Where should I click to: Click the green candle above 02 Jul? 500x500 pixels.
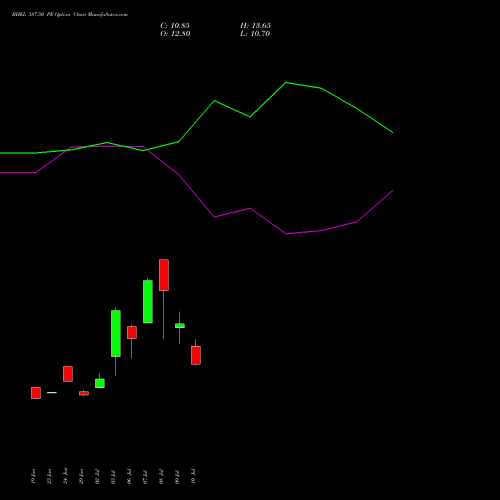click(x=100, y=383)
